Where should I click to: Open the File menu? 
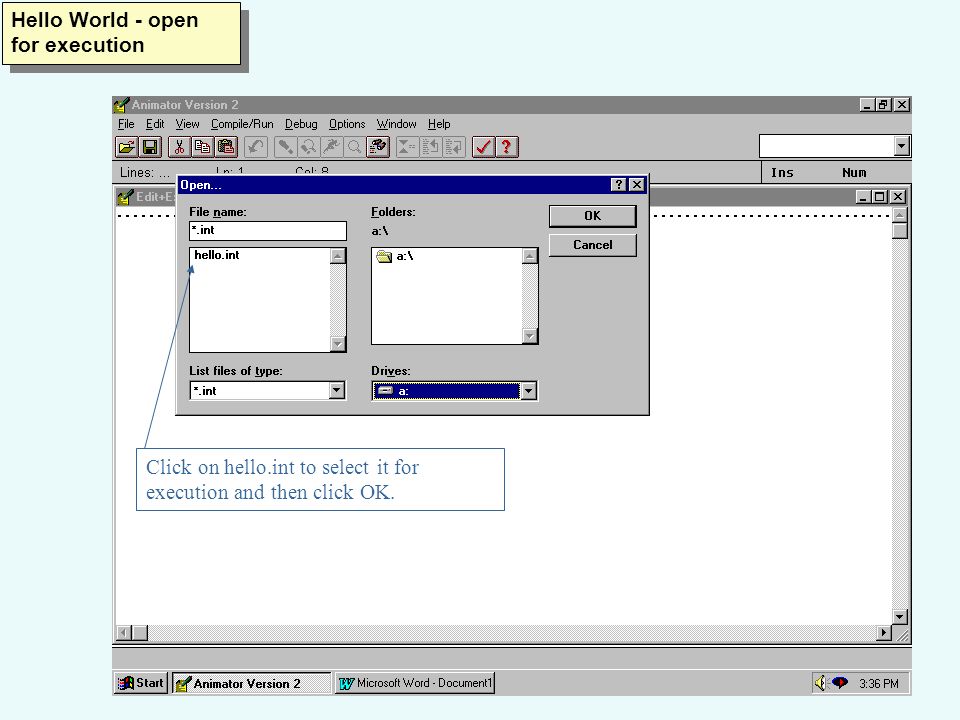click(x=126, y=124)
